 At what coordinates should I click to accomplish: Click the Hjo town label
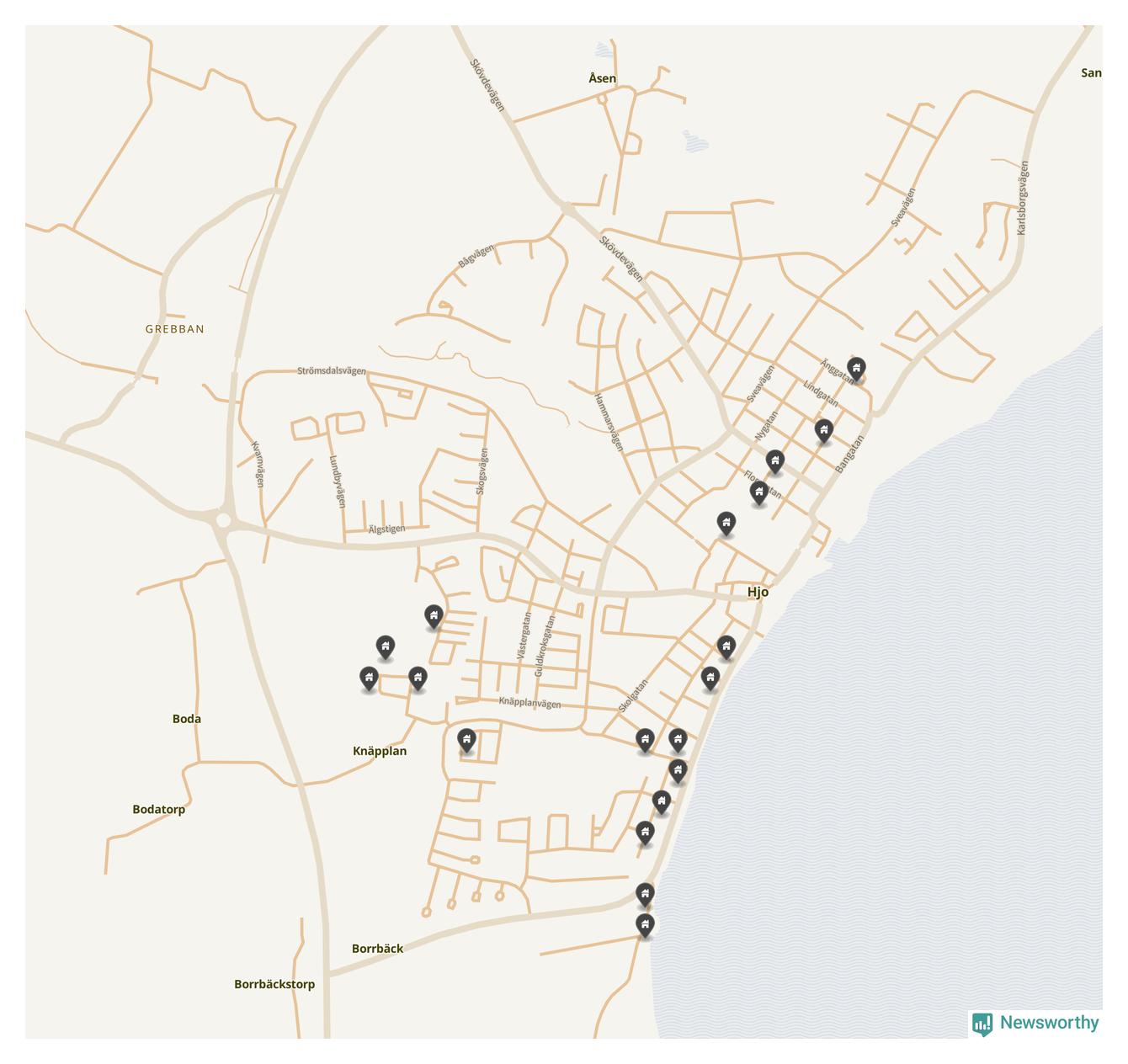(x=758, y=592)
